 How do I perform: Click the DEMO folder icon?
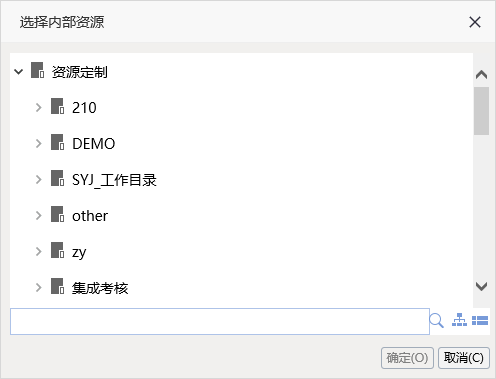click(x=57, y=142)
